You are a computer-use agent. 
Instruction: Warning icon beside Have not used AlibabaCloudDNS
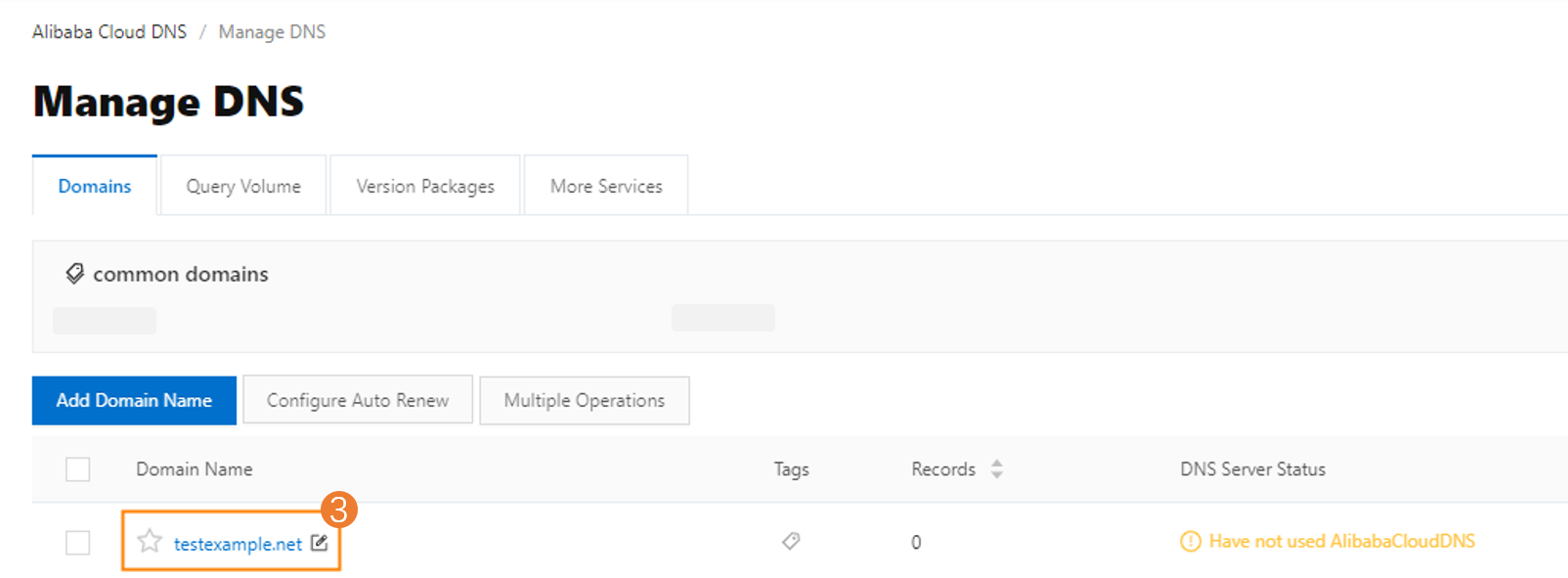pos(1190,541)
